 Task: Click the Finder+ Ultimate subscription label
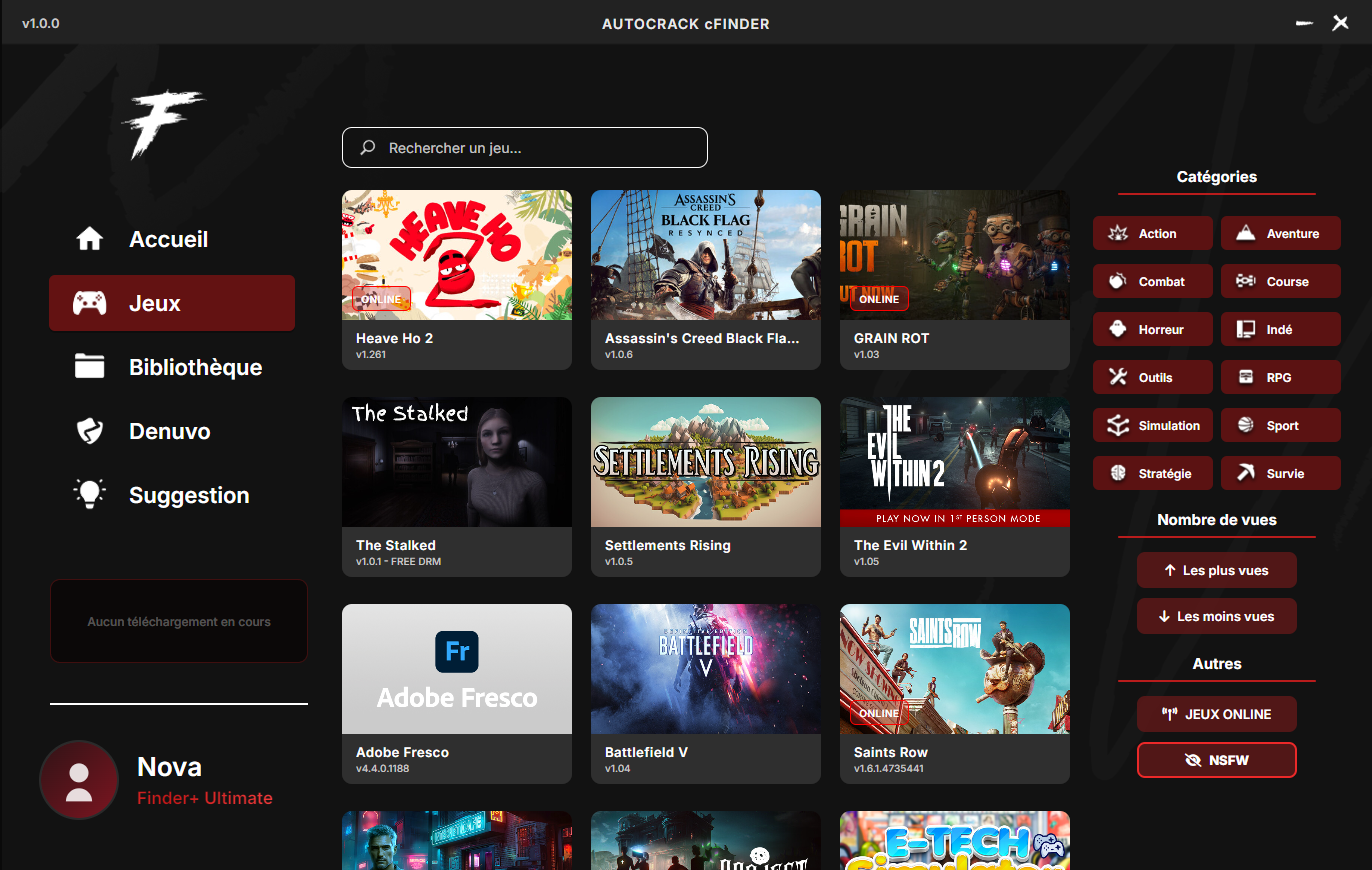[x=205, y=798]
